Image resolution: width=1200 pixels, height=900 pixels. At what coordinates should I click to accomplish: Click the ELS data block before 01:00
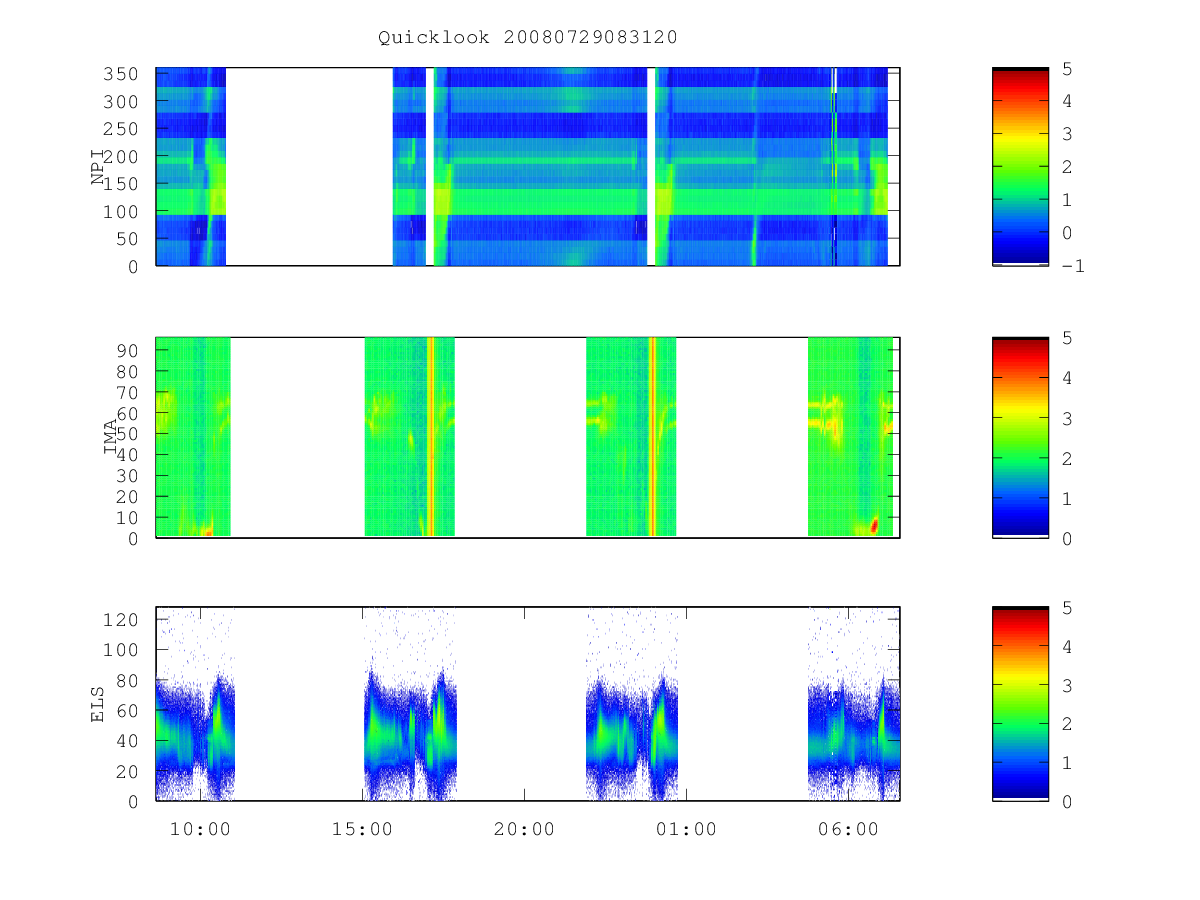click(x=632, y=704)
